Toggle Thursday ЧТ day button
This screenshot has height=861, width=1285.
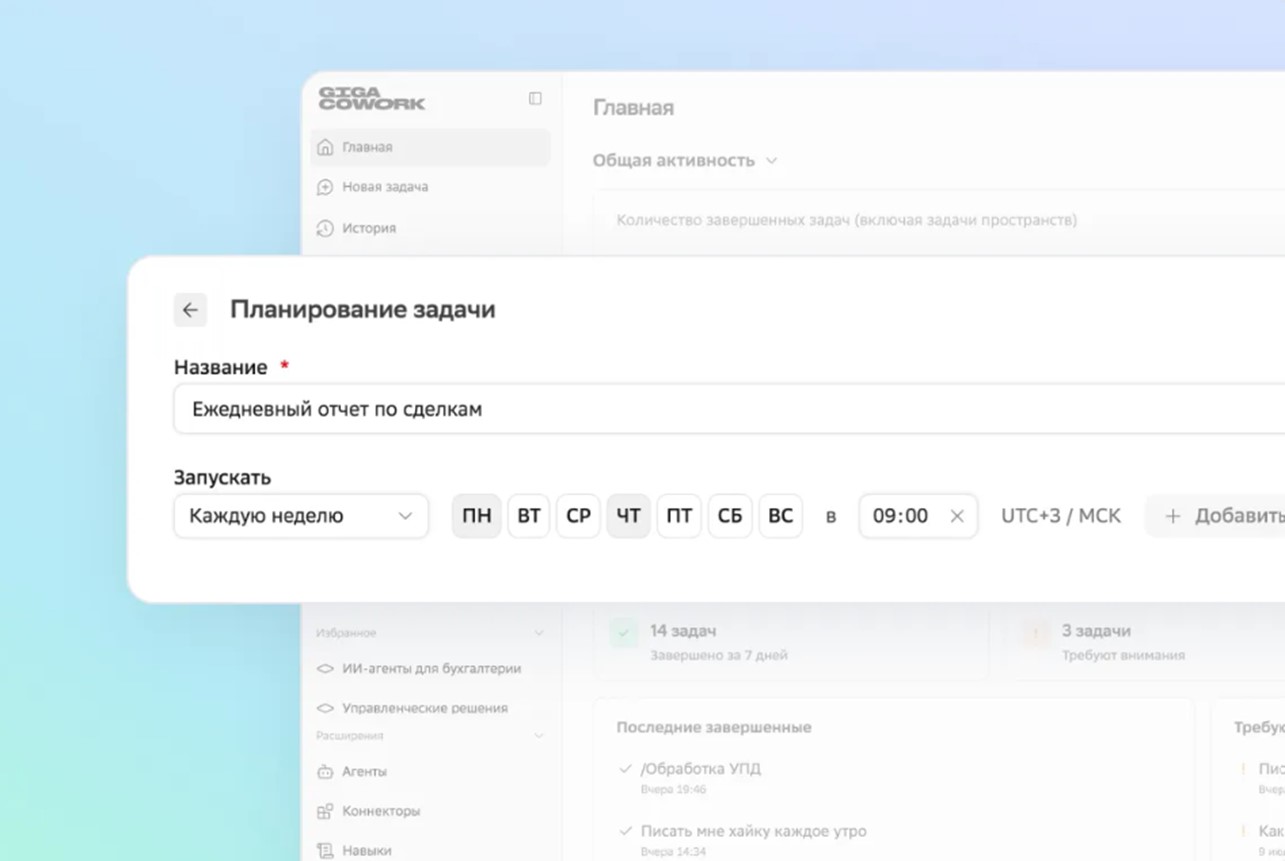(629, 516)
